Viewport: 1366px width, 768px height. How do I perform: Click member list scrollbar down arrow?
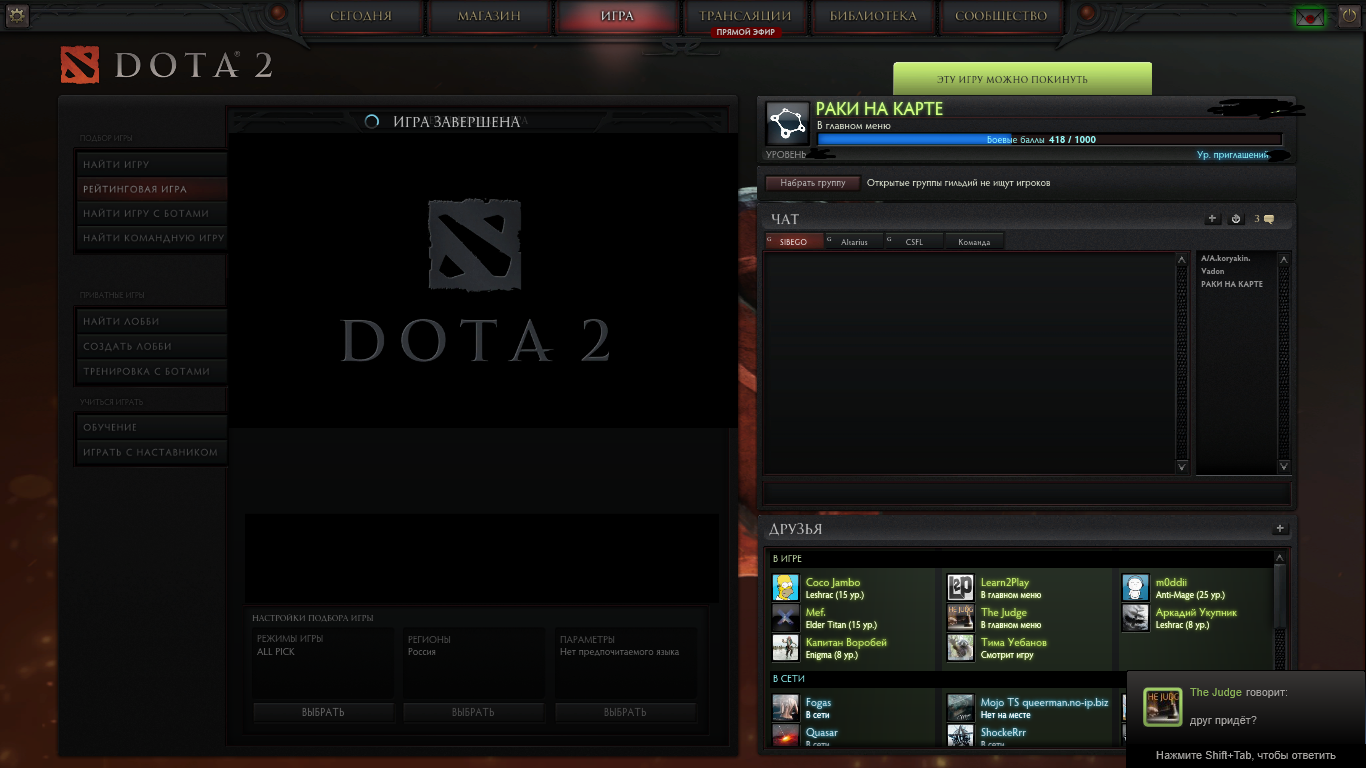[1284, 466]
